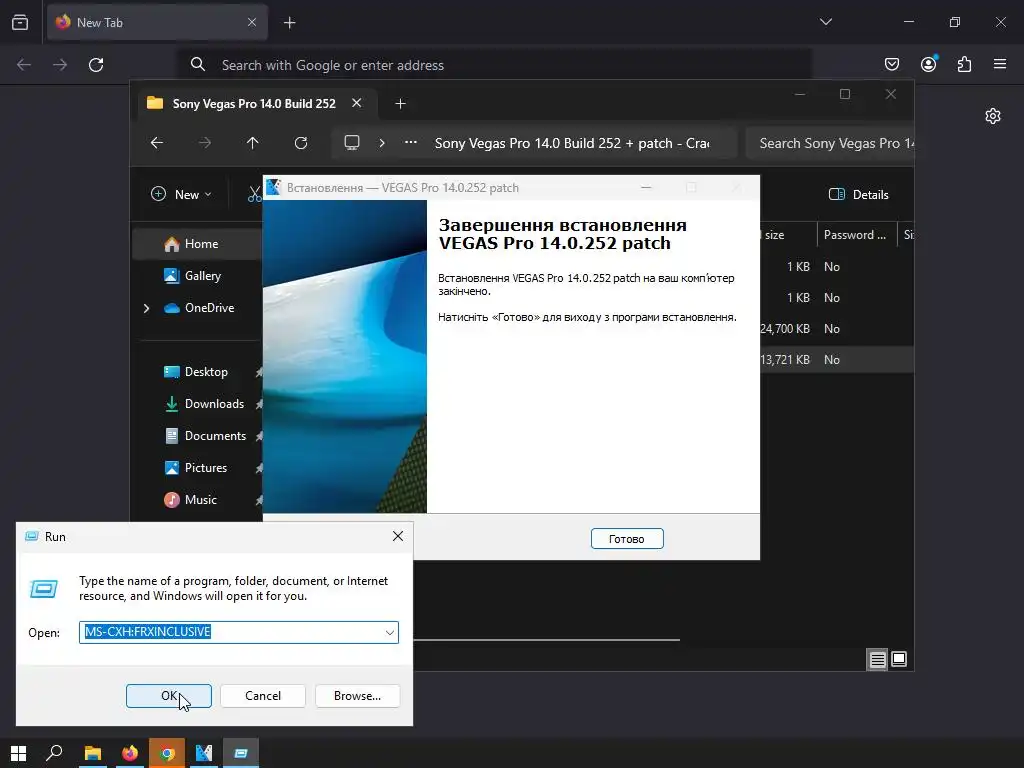Close the Firefox New Tab tab
This screenshot has width=1024, height=768.
(x=251, y=22)
